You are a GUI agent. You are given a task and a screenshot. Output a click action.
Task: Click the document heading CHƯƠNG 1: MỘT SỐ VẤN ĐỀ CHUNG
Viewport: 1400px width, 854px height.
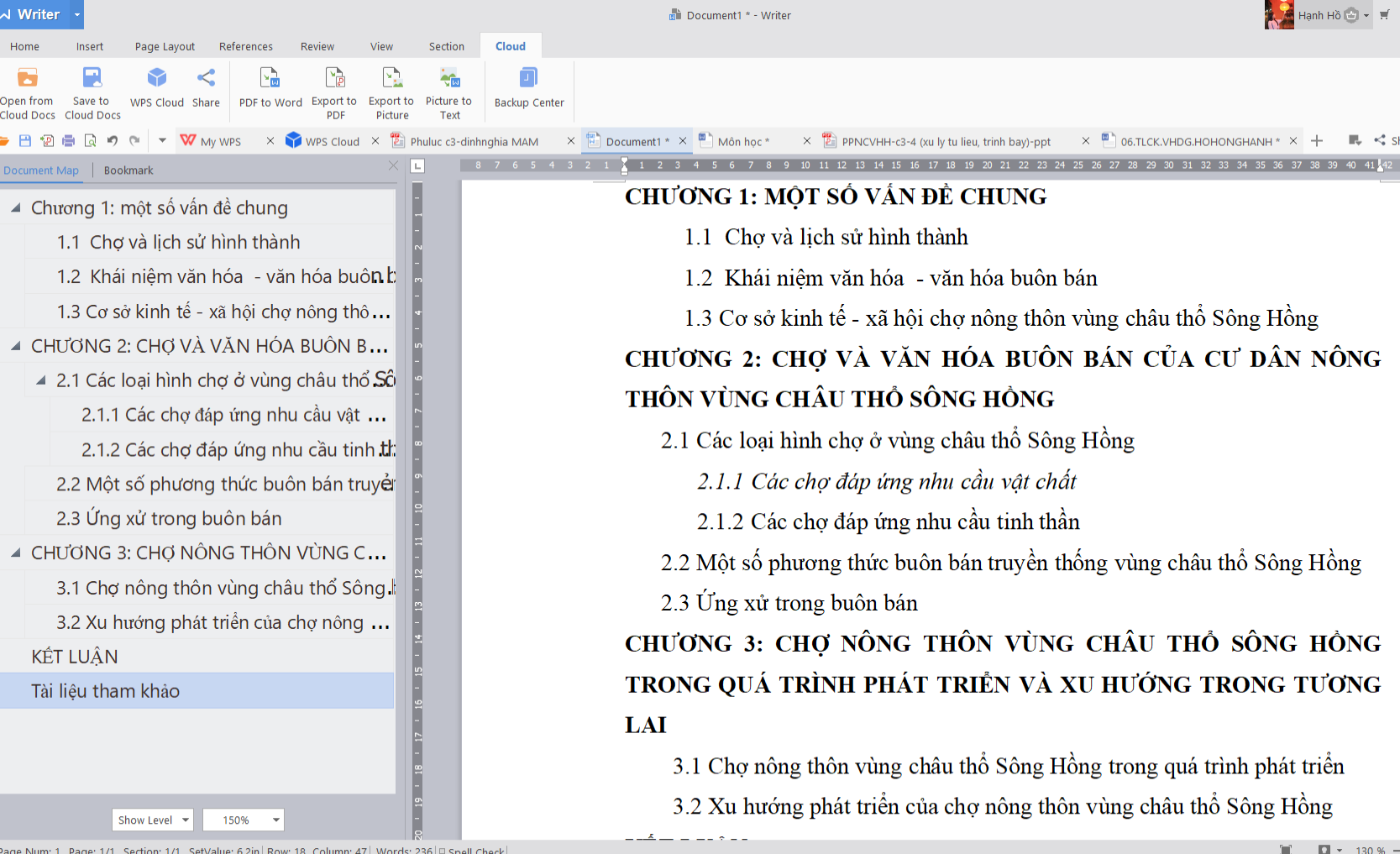pyautogui.click(x=836, y=196)
